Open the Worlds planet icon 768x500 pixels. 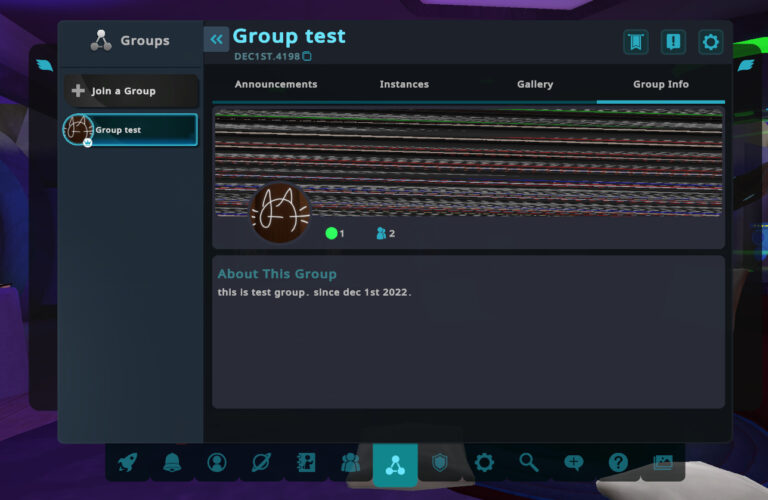(261, 462)
